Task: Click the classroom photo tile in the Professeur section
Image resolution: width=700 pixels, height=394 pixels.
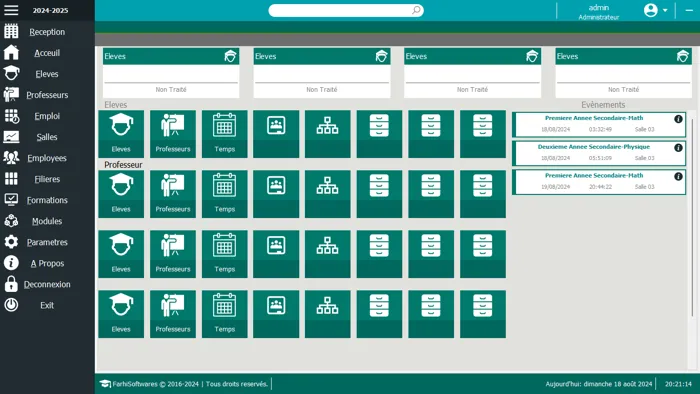Action: pyautogui.click(x=276, y=194)
